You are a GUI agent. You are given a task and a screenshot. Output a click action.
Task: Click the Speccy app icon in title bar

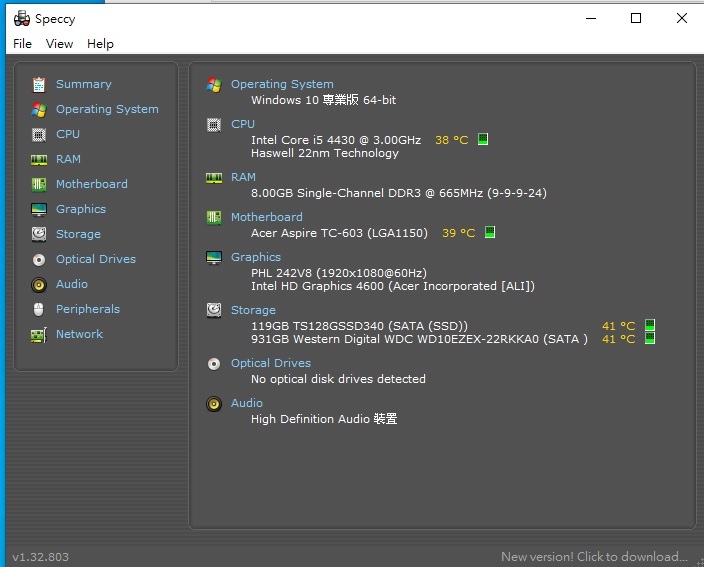coord(22,18)
